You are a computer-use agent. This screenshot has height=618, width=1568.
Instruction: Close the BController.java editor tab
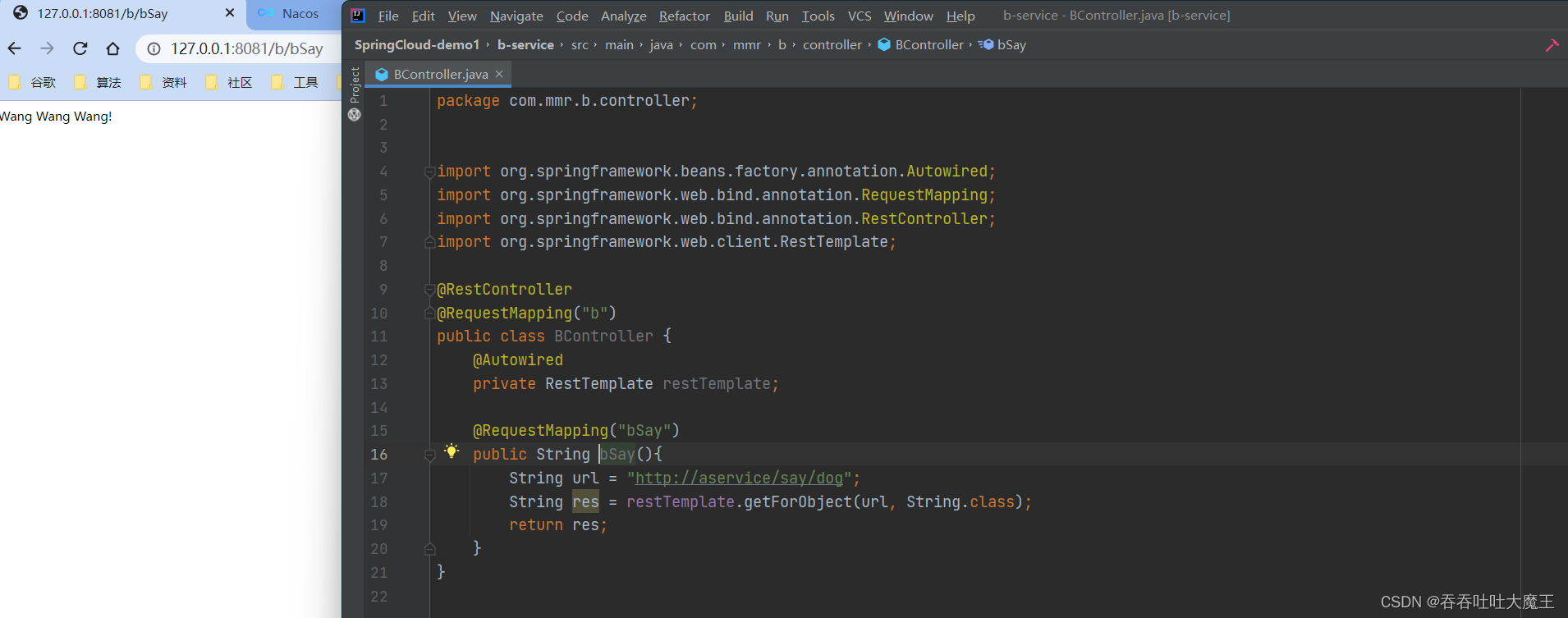pos(499,74)
